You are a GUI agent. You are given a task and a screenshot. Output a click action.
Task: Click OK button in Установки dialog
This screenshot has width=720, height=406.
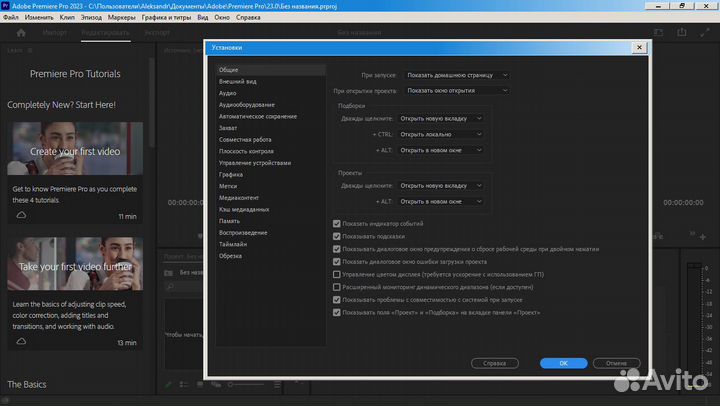point(563,363)
